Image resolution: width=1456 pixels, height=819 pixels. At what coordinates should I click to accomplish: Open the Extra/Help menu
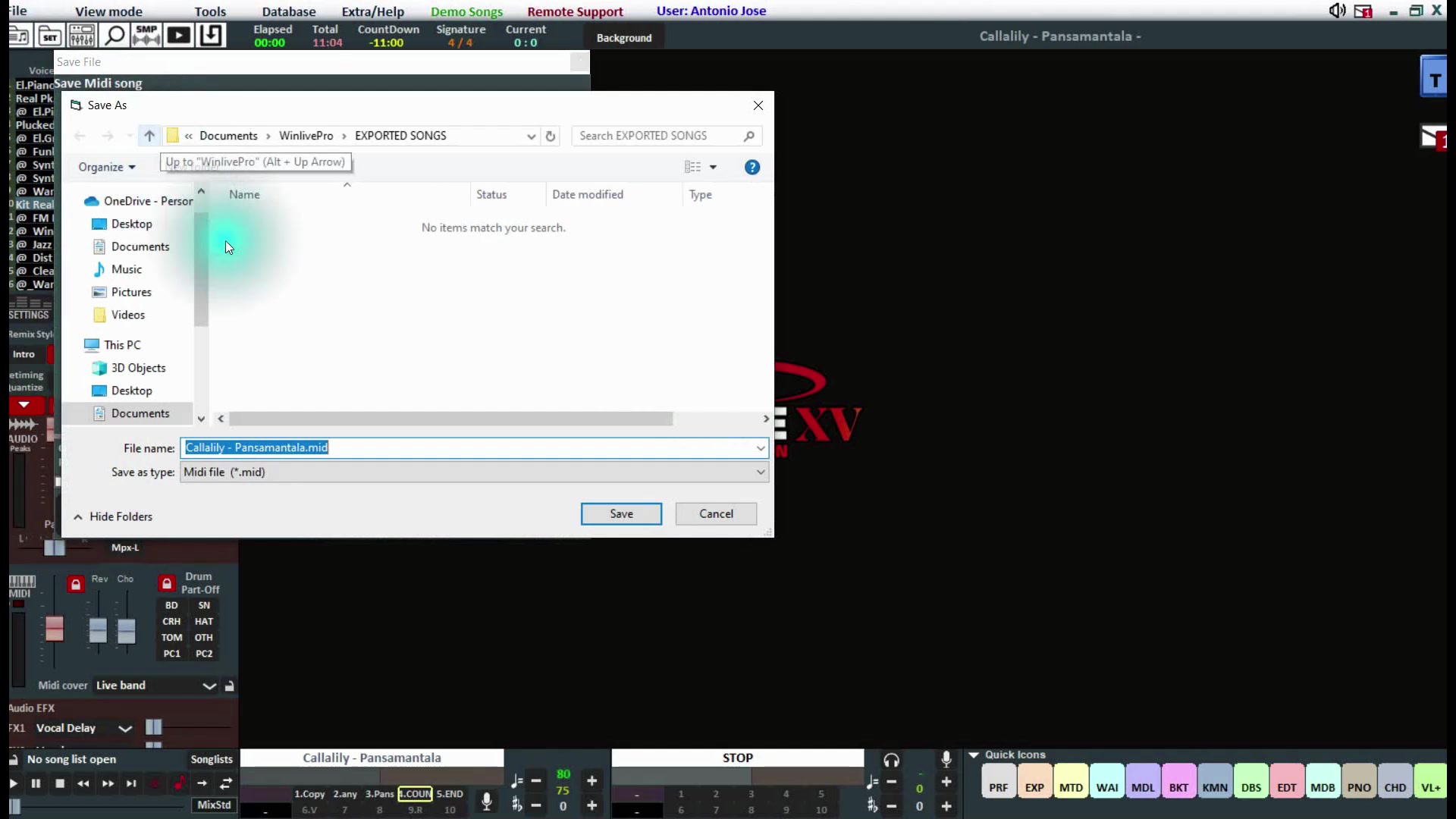(x=373, y=11)
